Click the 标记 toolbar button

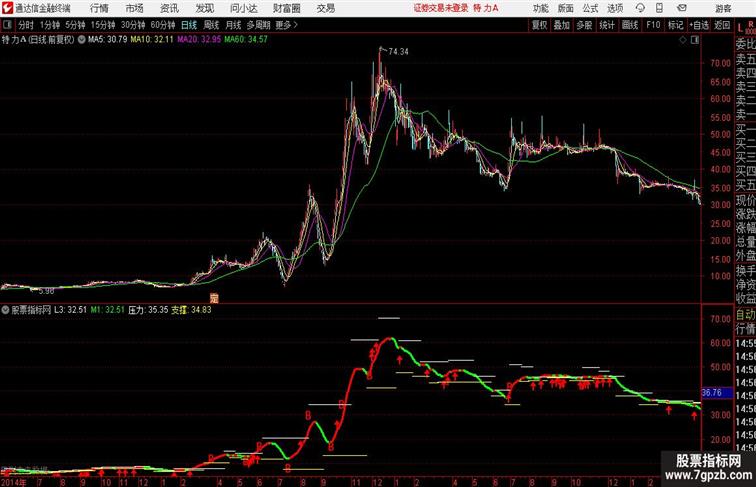(x=675, y=25)
